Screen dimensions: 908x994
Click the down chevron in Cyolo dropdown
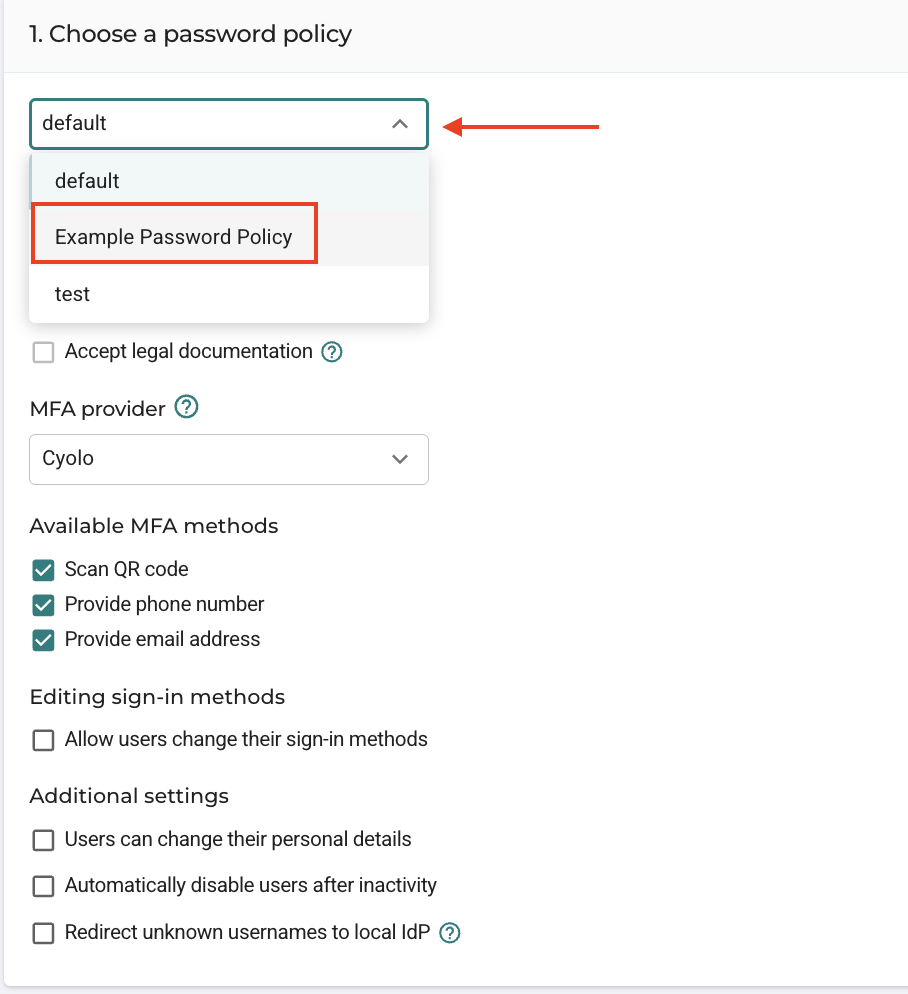[x=399, y=459]
